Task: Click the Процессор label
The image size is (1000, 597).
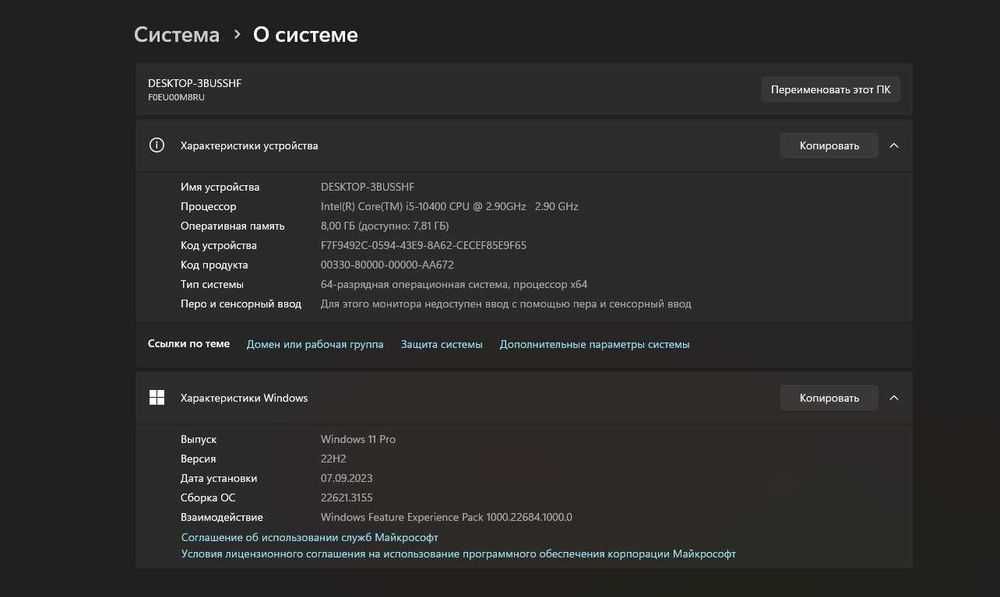Action: [x=208, y=206]
